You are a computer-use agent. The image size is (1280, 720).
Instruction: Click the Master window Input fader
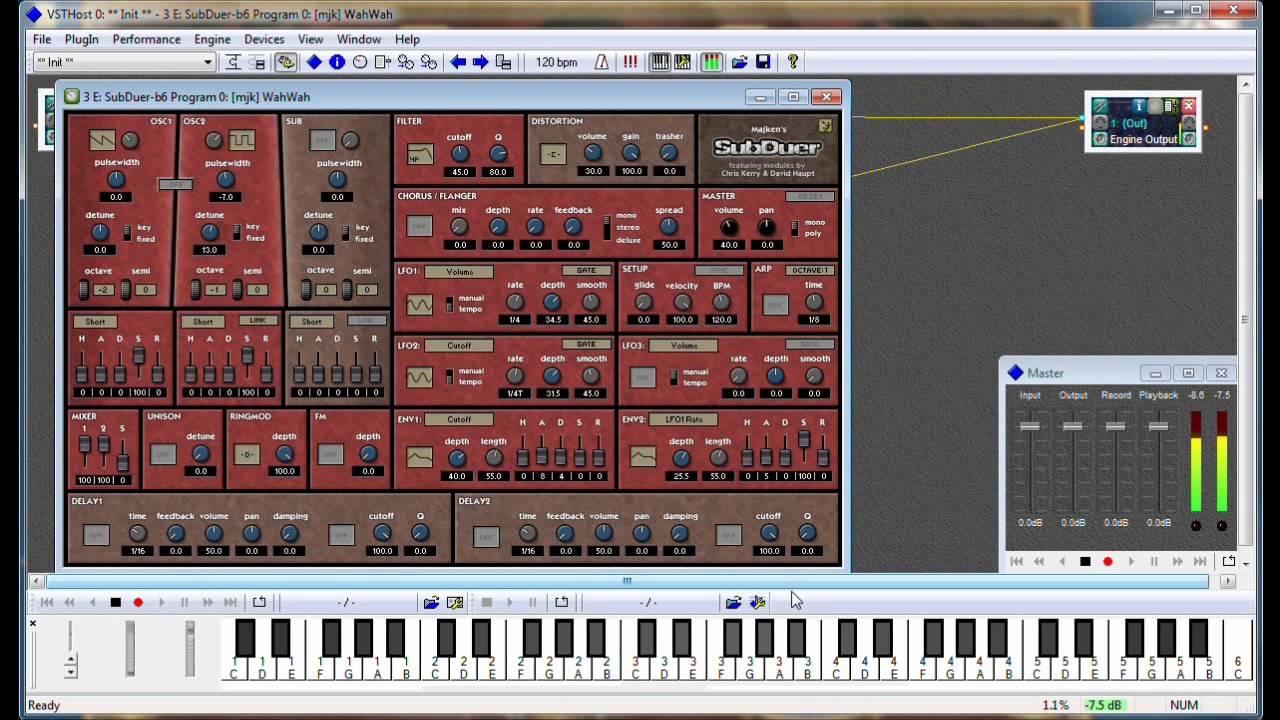pos(1030,426)
